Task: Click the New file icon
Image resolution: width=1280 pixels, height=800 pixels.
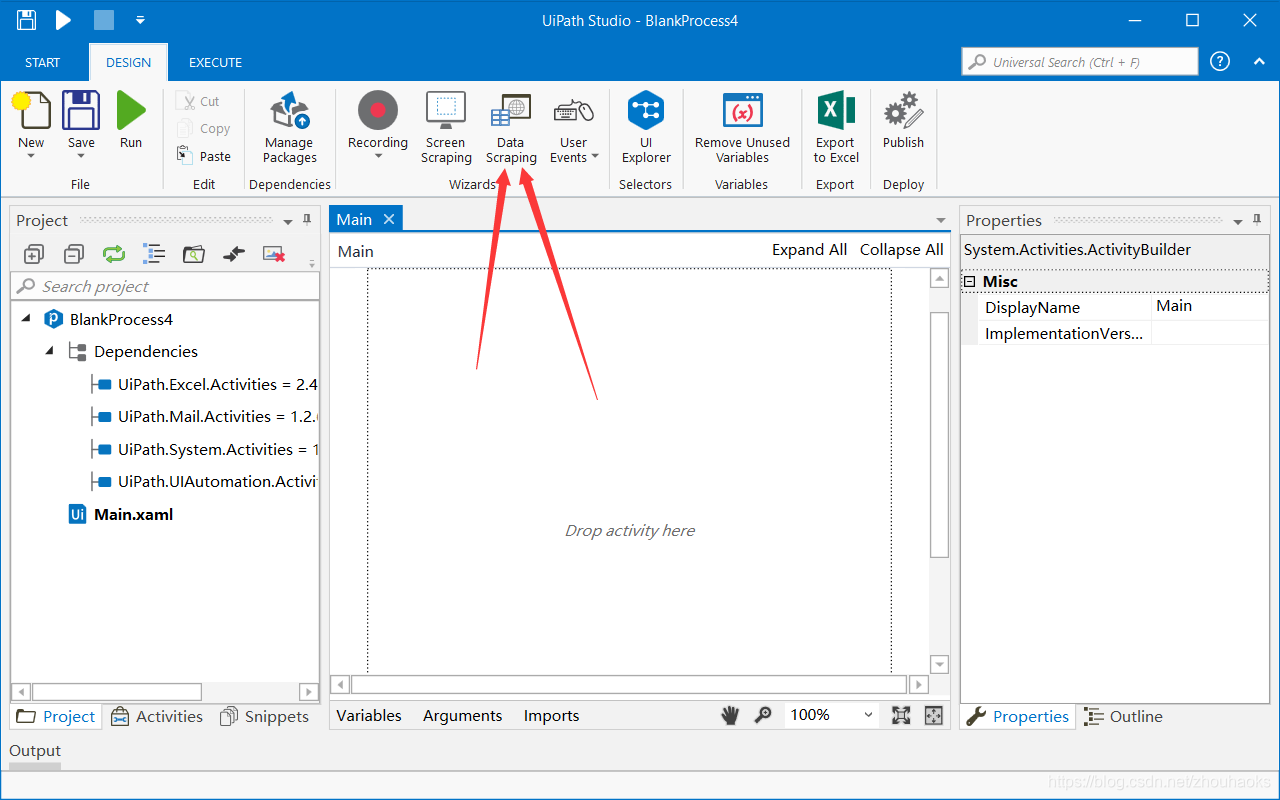Action: coord(31,110)
